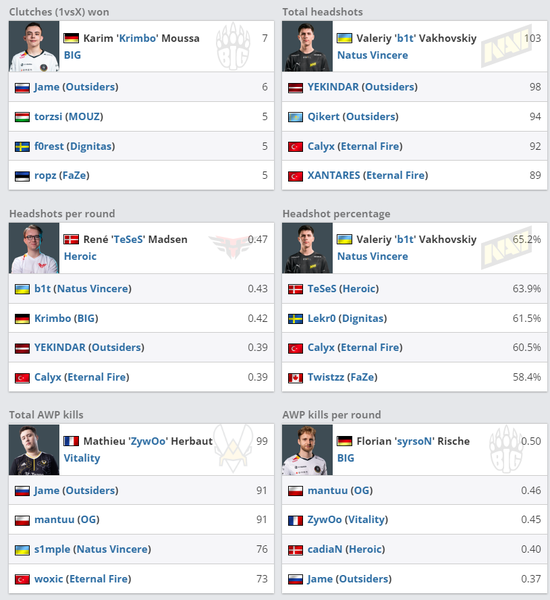
Task: Click the Heroic logo beside TeSeS
Action: [x=230, y=246]
